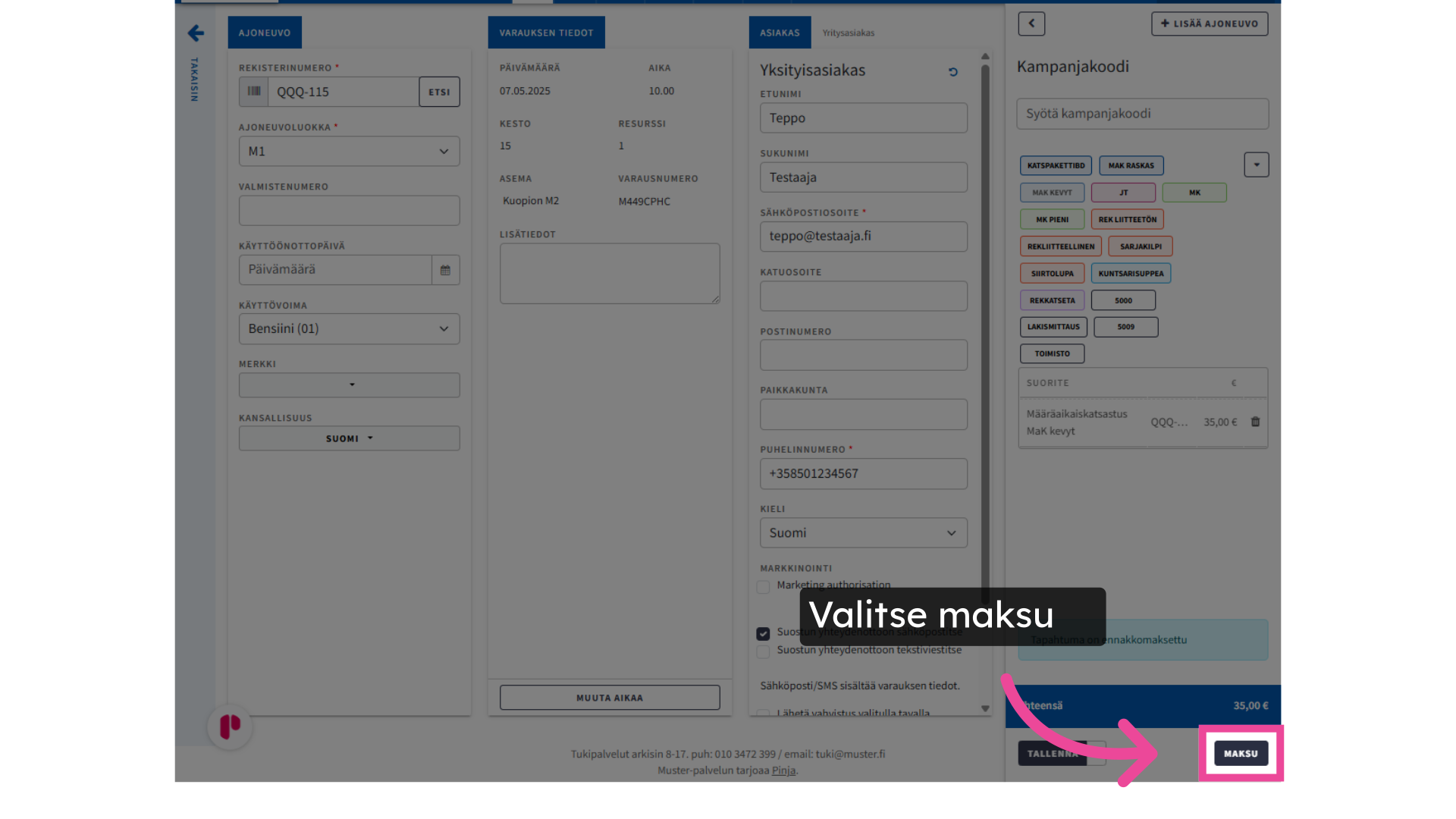Uncheck the consent to email contact checkbox
Viewport: 1456px width, 819px height.
tap(763, 633)
